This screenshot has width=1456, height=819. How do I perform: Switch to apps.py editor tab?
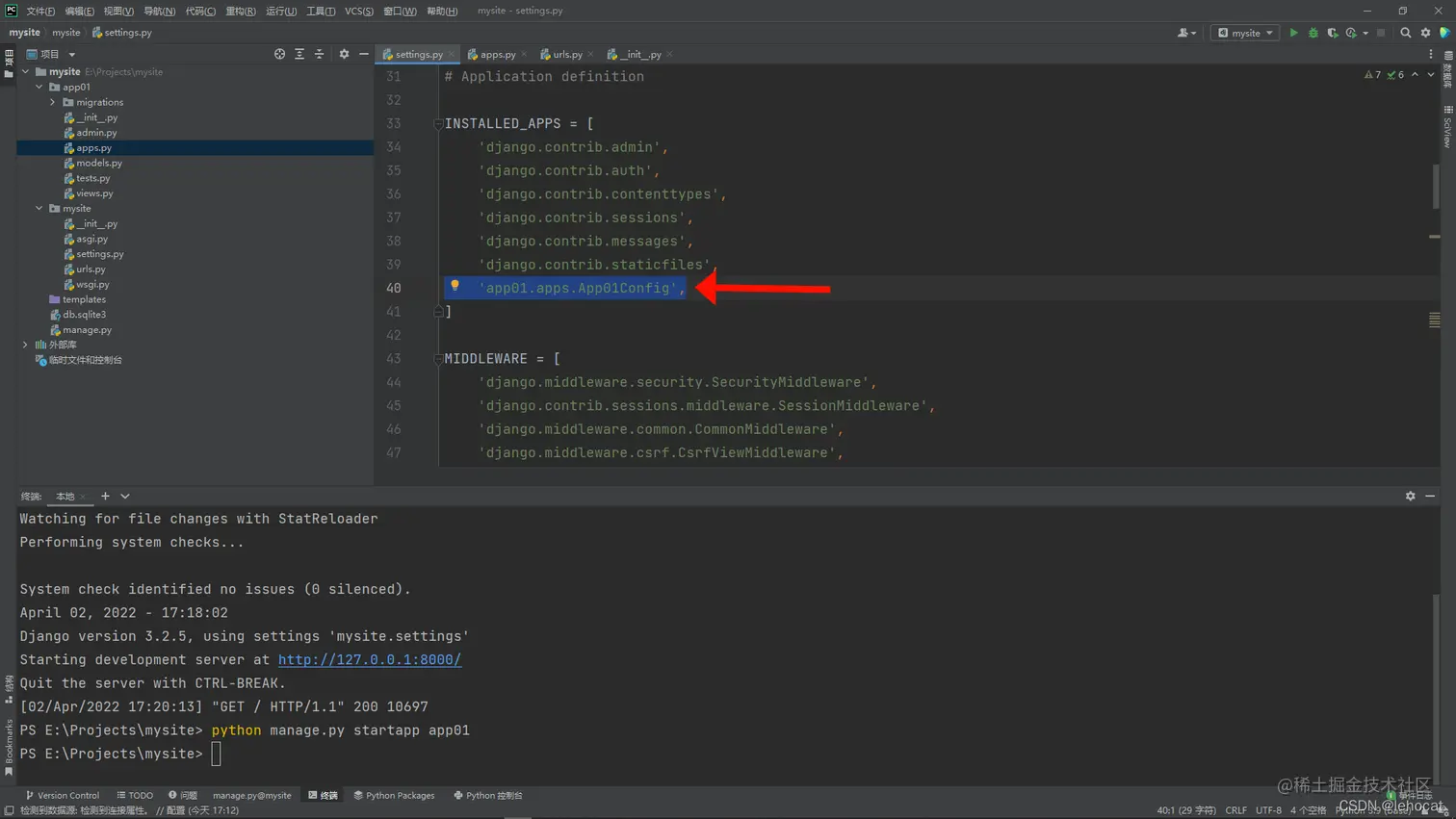pos(498,54)
